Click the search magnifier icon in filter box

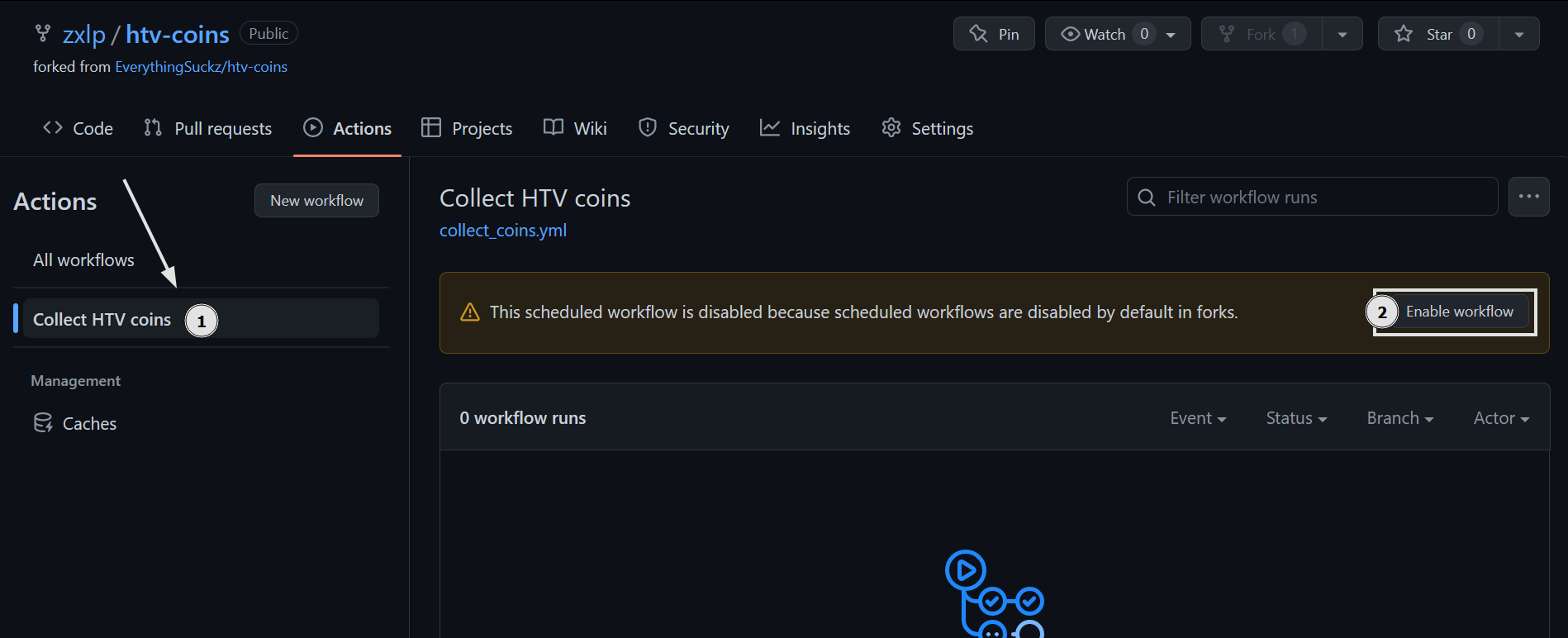[x=1147, y=198]
